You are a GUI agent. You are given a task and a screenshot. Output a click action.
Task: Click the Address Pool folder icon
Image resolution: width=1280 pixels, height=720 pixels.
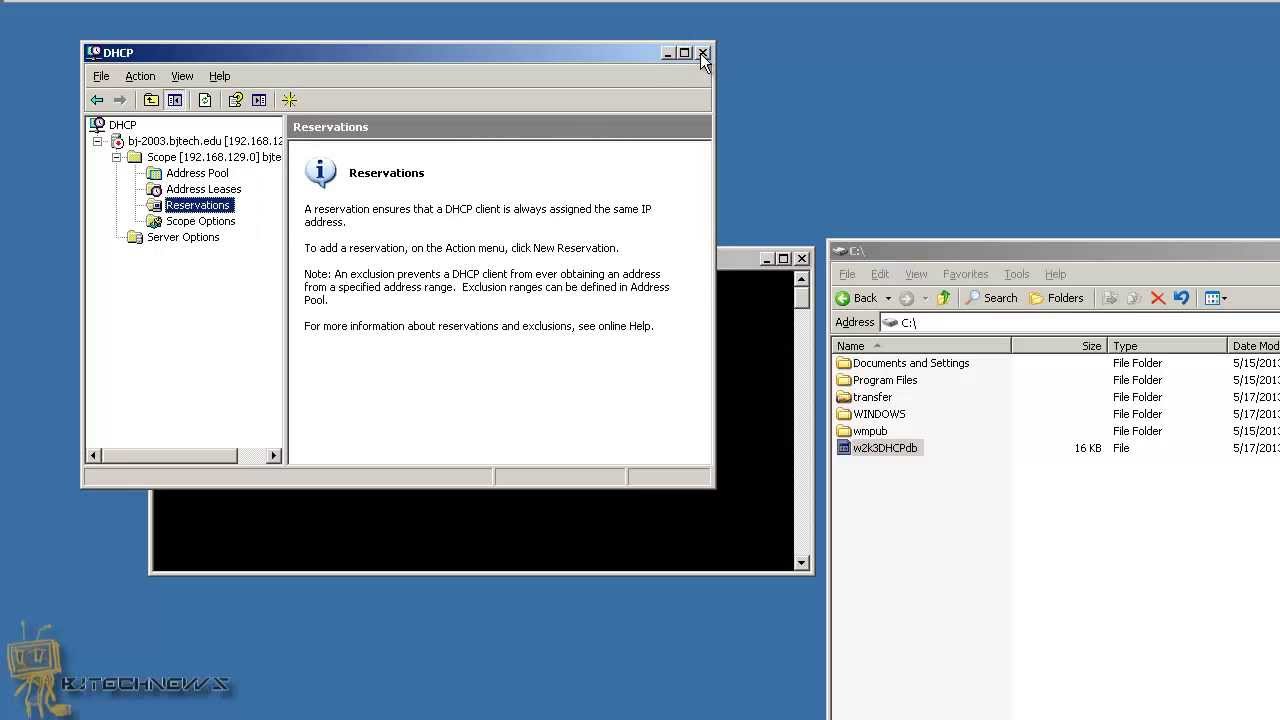click(x=154, y=173)
